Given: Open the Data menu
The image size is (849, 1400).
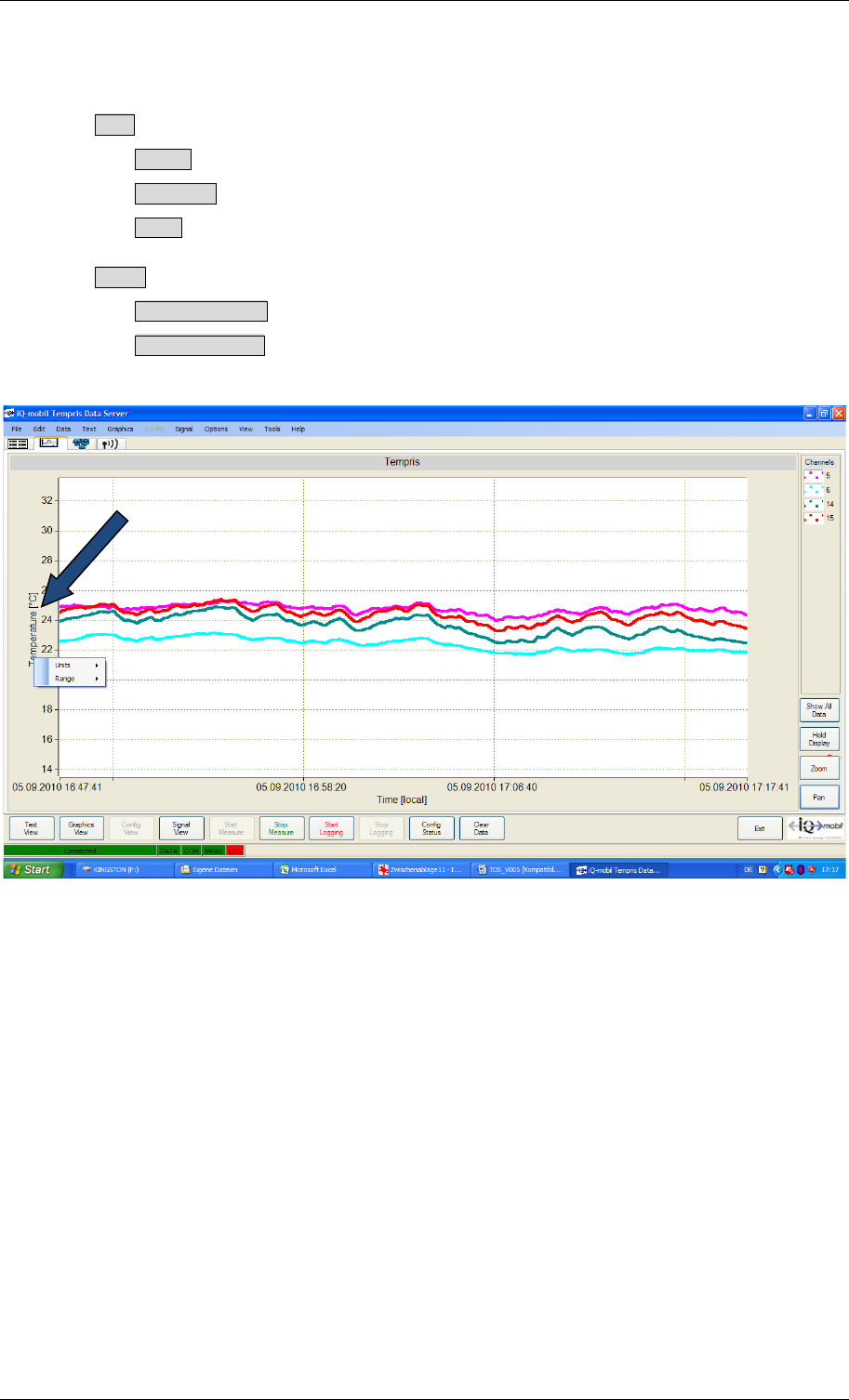Looking at the screenshot, I should click(63, 429).
